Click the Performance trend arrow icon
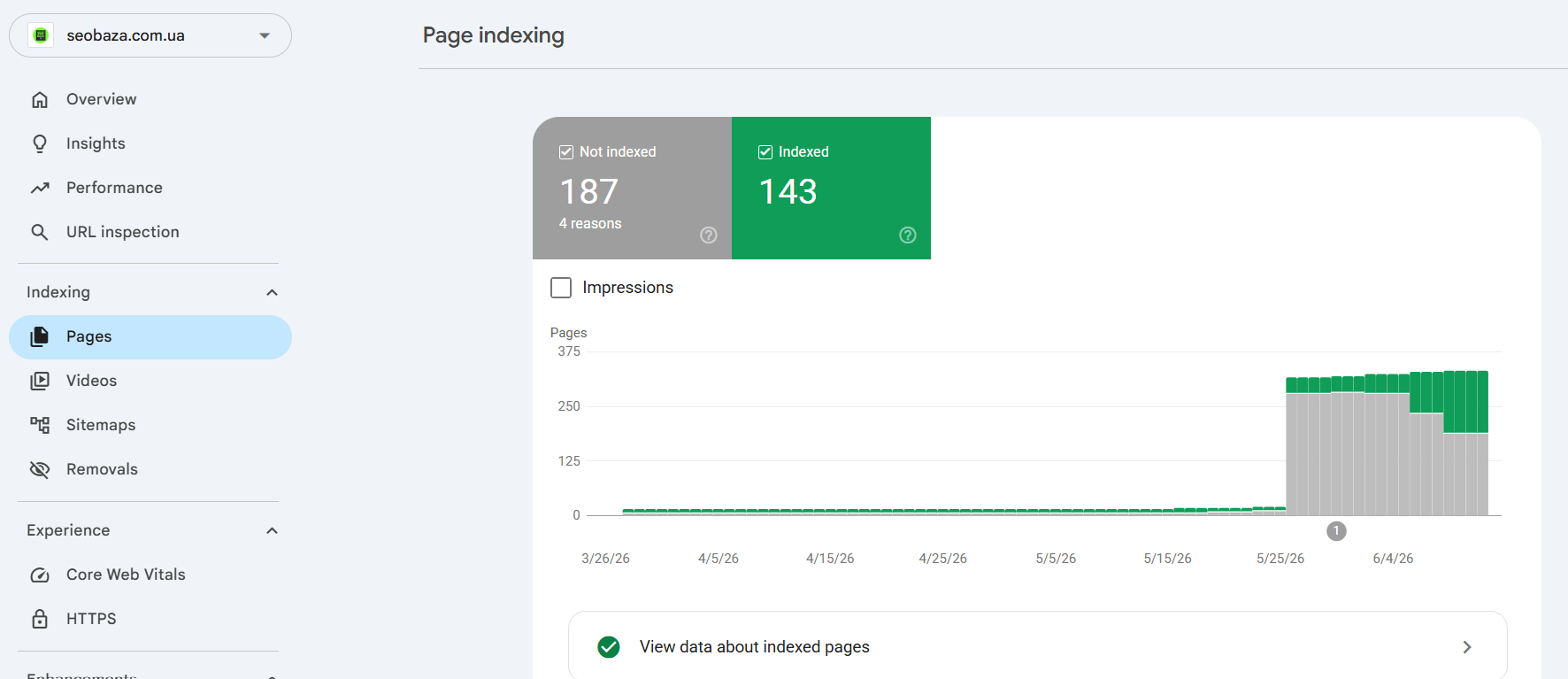 tap(40, 188)
